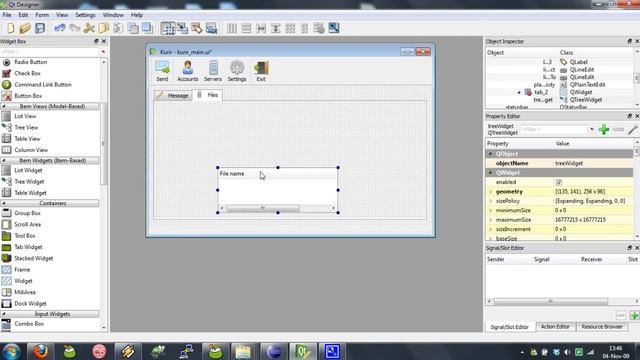Toggle the enabled property checkbox
The height and width of the screenshot is (360, 640).
pos(559,182)
